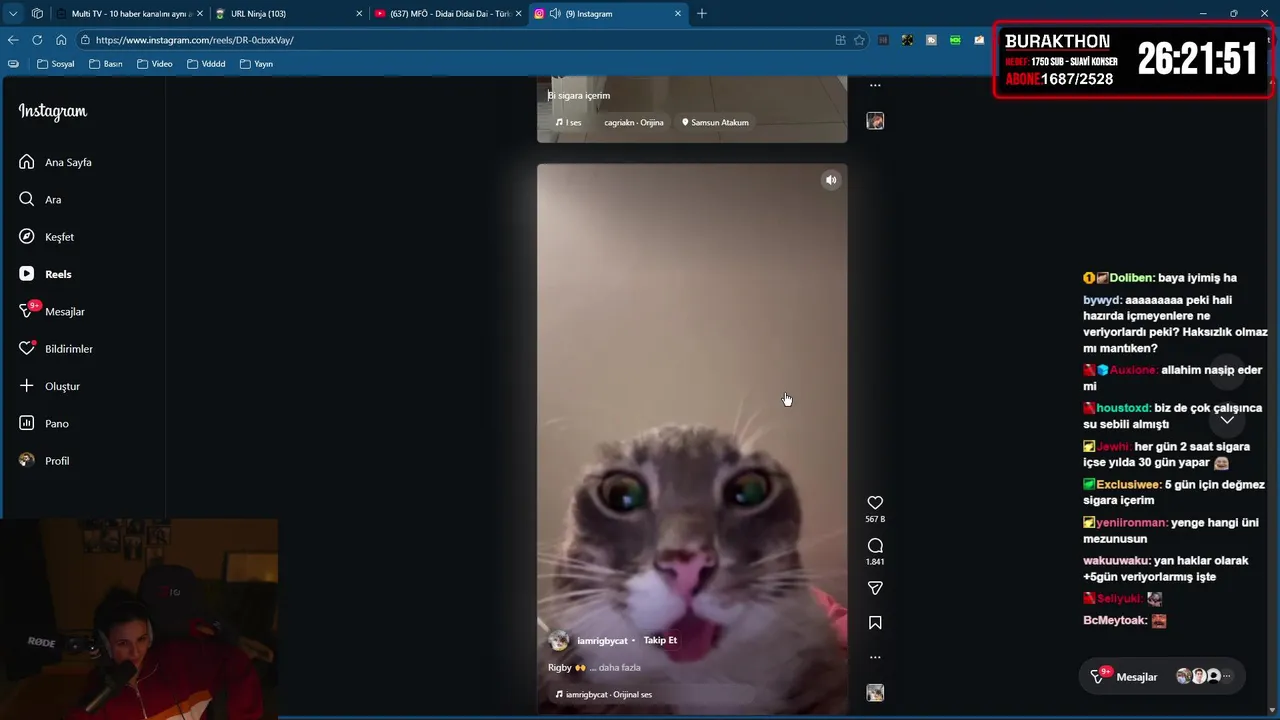1280x720 pixels.
Task: Click Oluştur to create a post
Action: (x=49, y=386)
